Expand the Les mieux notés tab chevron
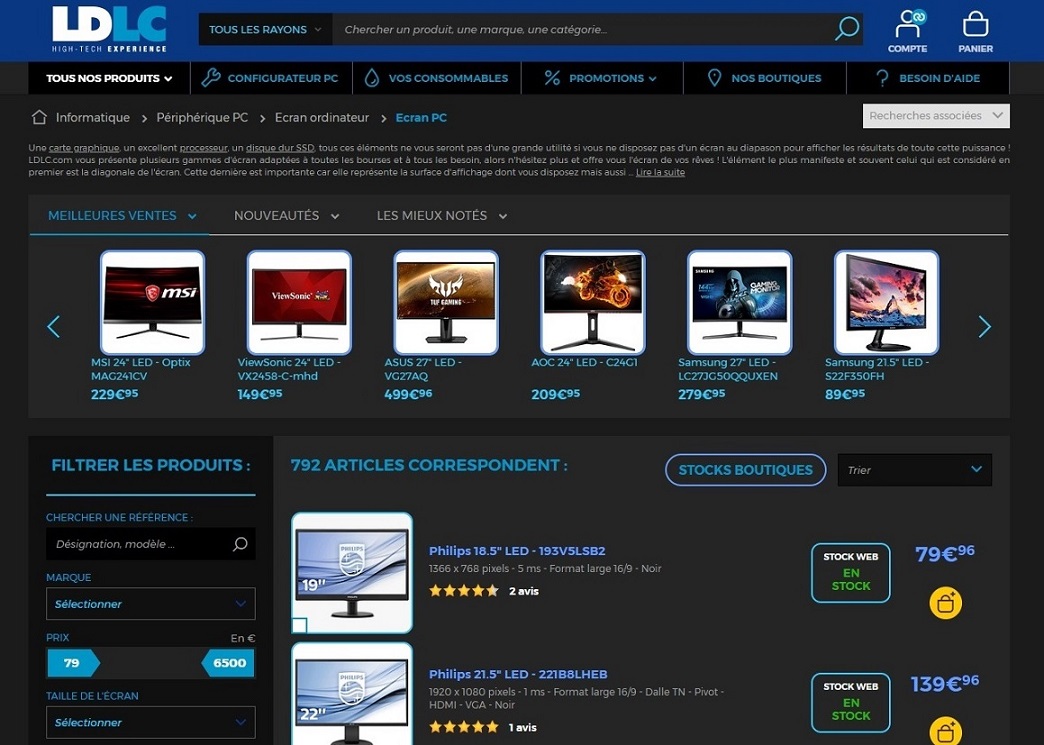The height and width of the screenshot is (745, 1044). (x=503, y=216)
